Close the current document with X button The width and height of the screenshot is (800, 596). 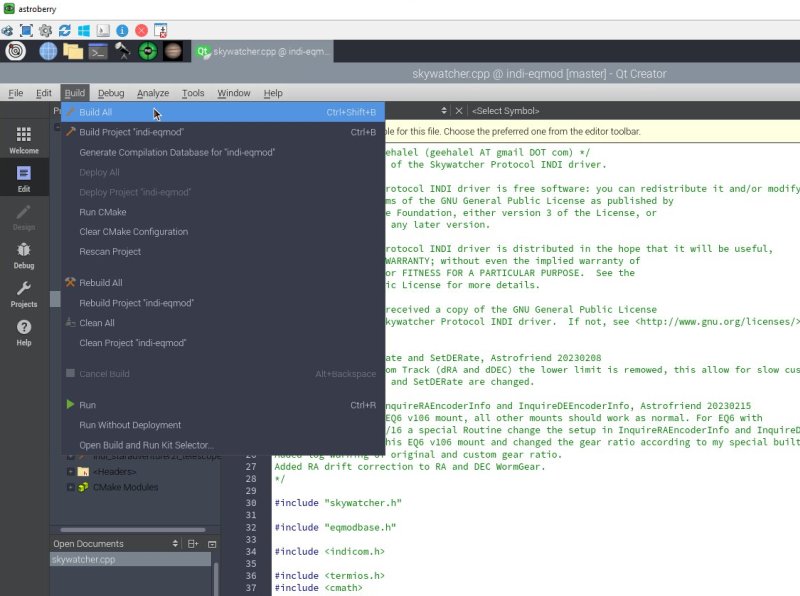[459, 111]
